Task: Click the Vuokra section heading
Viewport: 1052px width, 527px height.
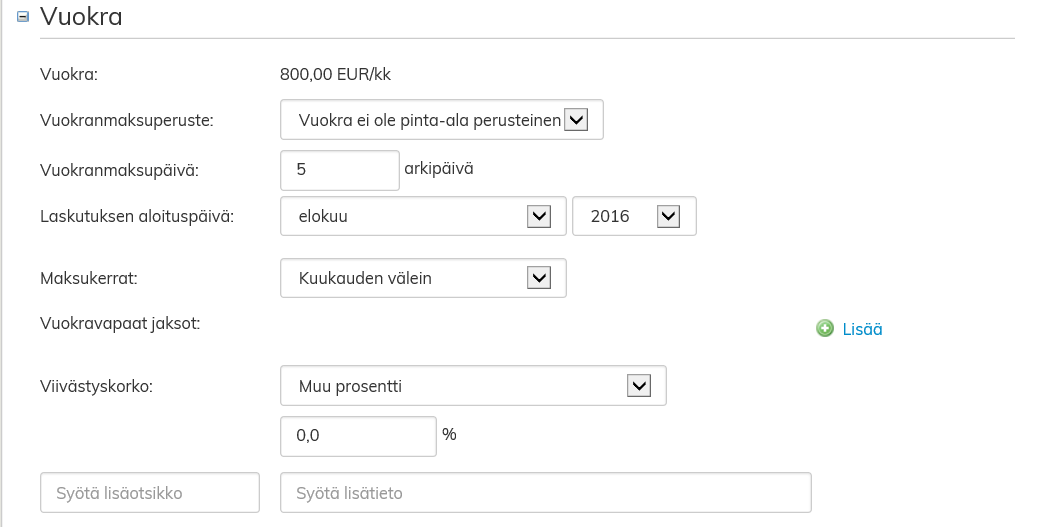Action: [81, 17]
